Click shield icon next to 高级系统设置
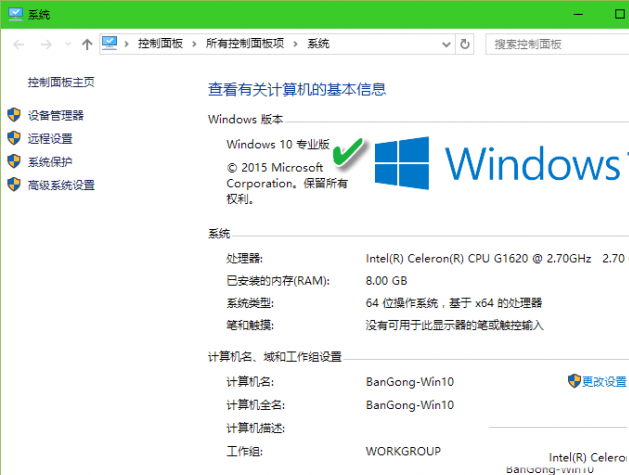The image size is (629, 475). click(x=14, y=185)
